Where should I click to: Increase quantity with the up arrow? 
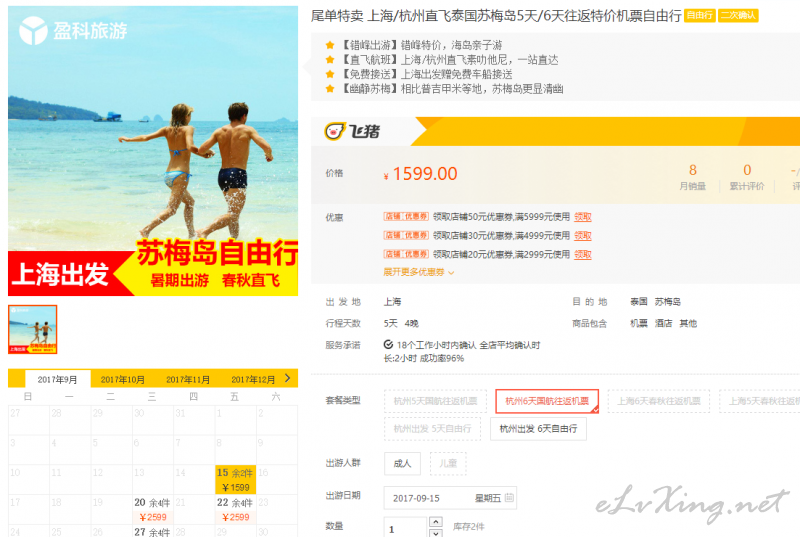point(436,522)
